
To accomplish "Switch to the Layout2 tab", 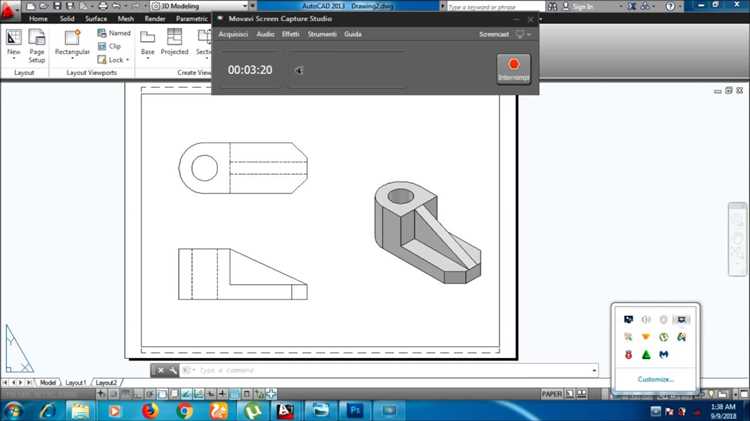I will (106, 382).
